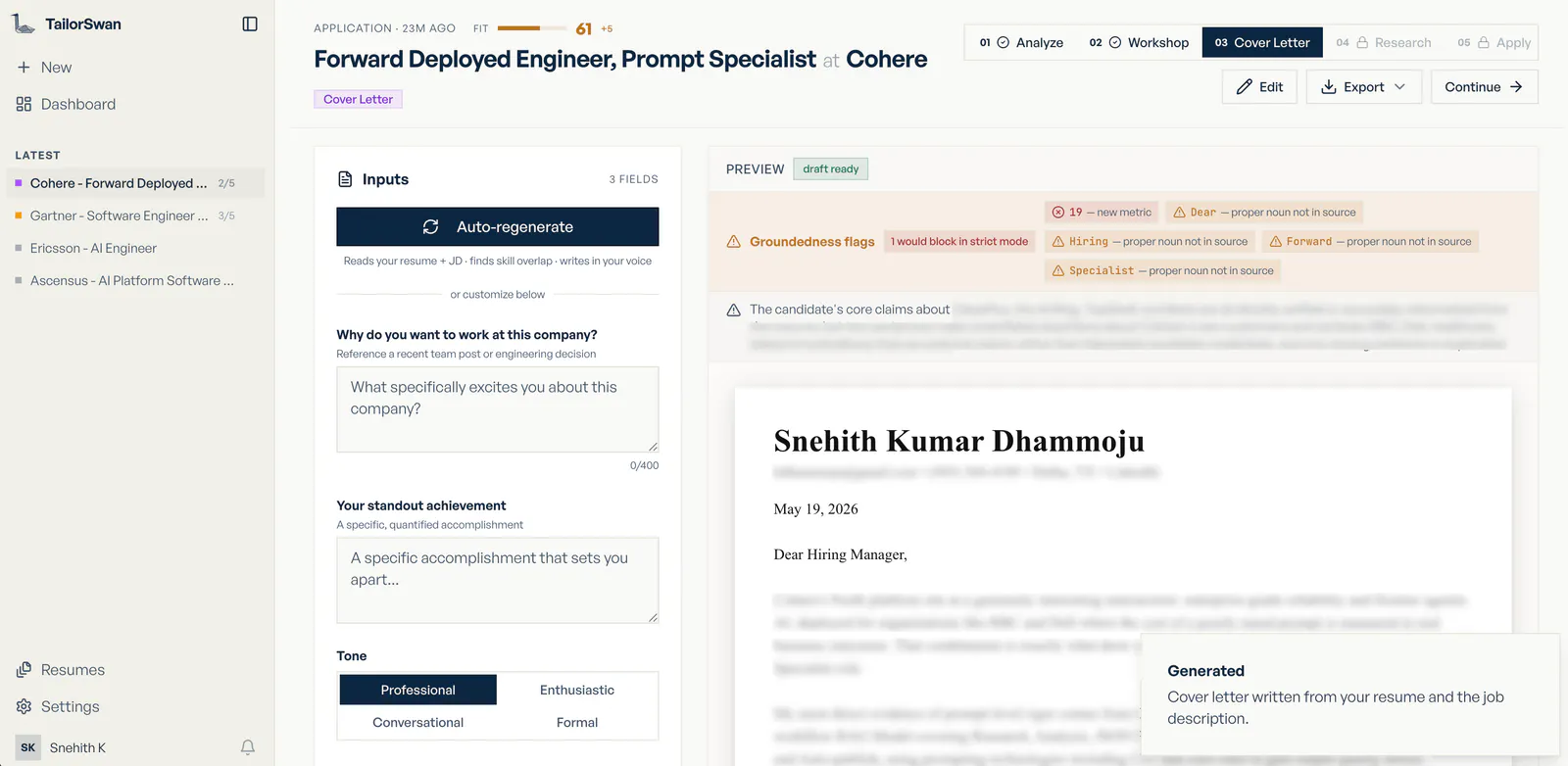This screenshot has width=1568, height=766.
Task: Click the 'May 19, 2026' date line
Action: (x=816, y=509)
